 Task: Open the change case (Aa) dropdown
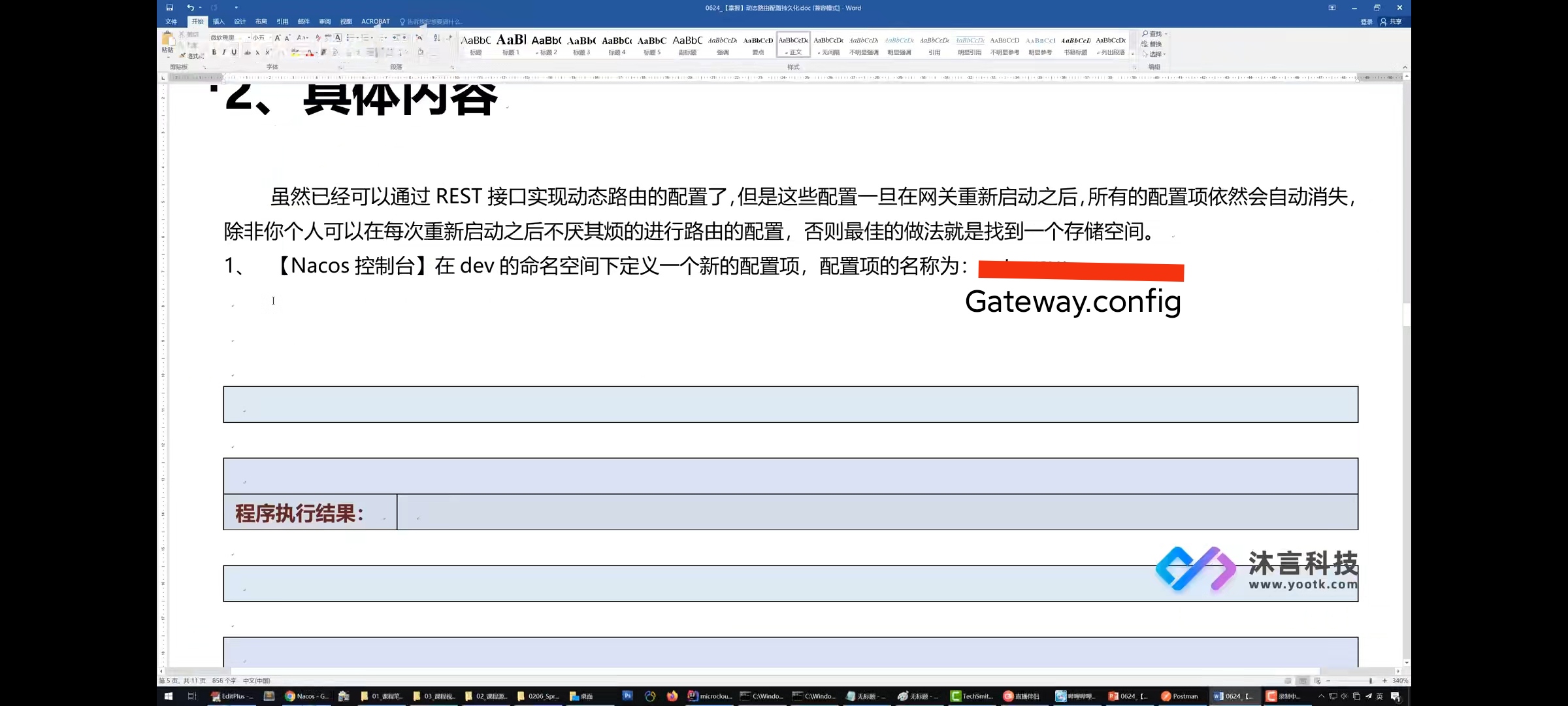[302, 38]
